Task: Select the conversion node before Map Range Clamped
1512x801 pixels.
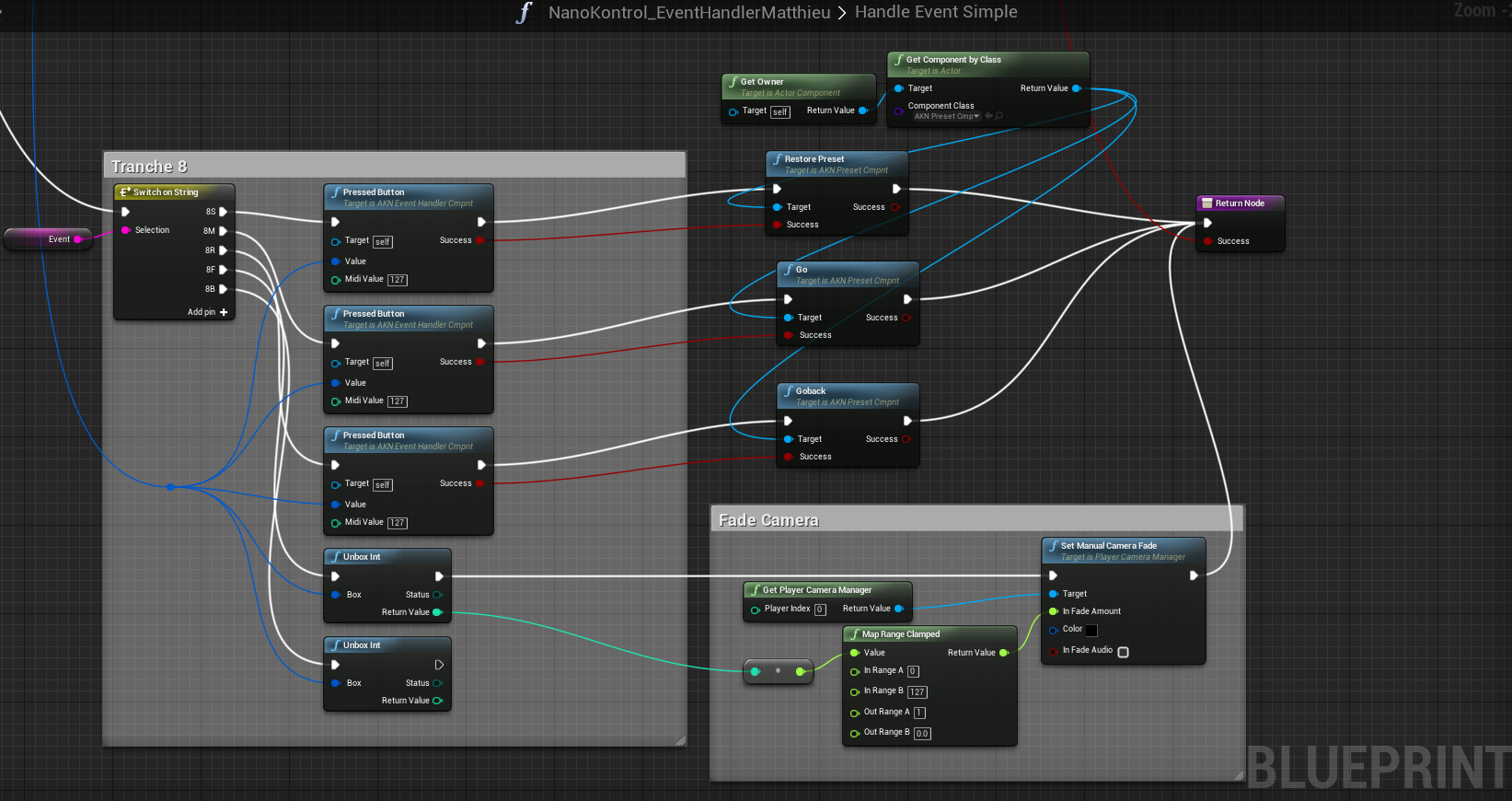Action: coord(778,671)
